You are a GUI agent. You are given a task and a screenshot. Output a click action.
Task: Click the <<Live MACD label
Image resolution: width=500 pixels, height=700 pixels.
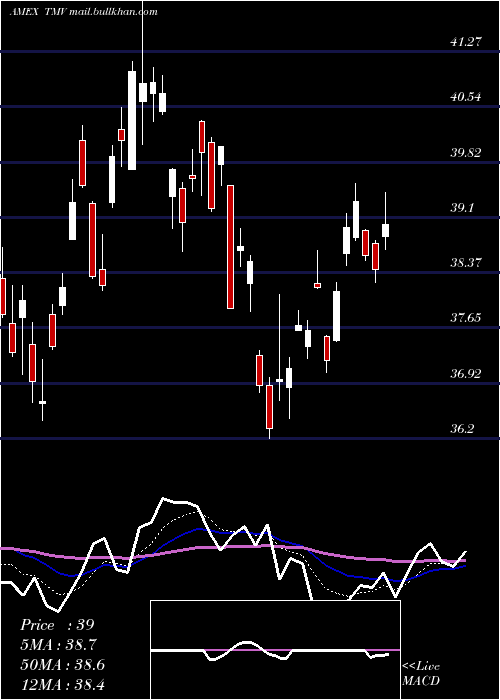coord(421,673)
